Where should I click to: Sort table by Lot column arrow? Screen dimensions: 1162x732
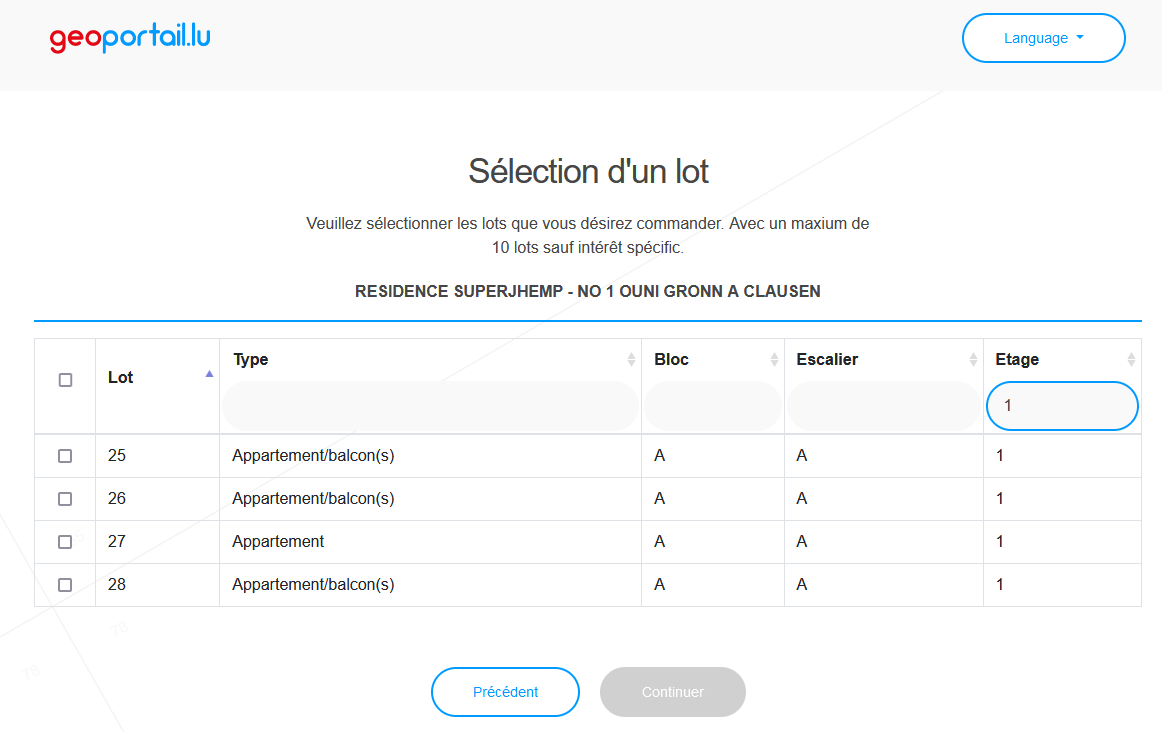(209, 374)
